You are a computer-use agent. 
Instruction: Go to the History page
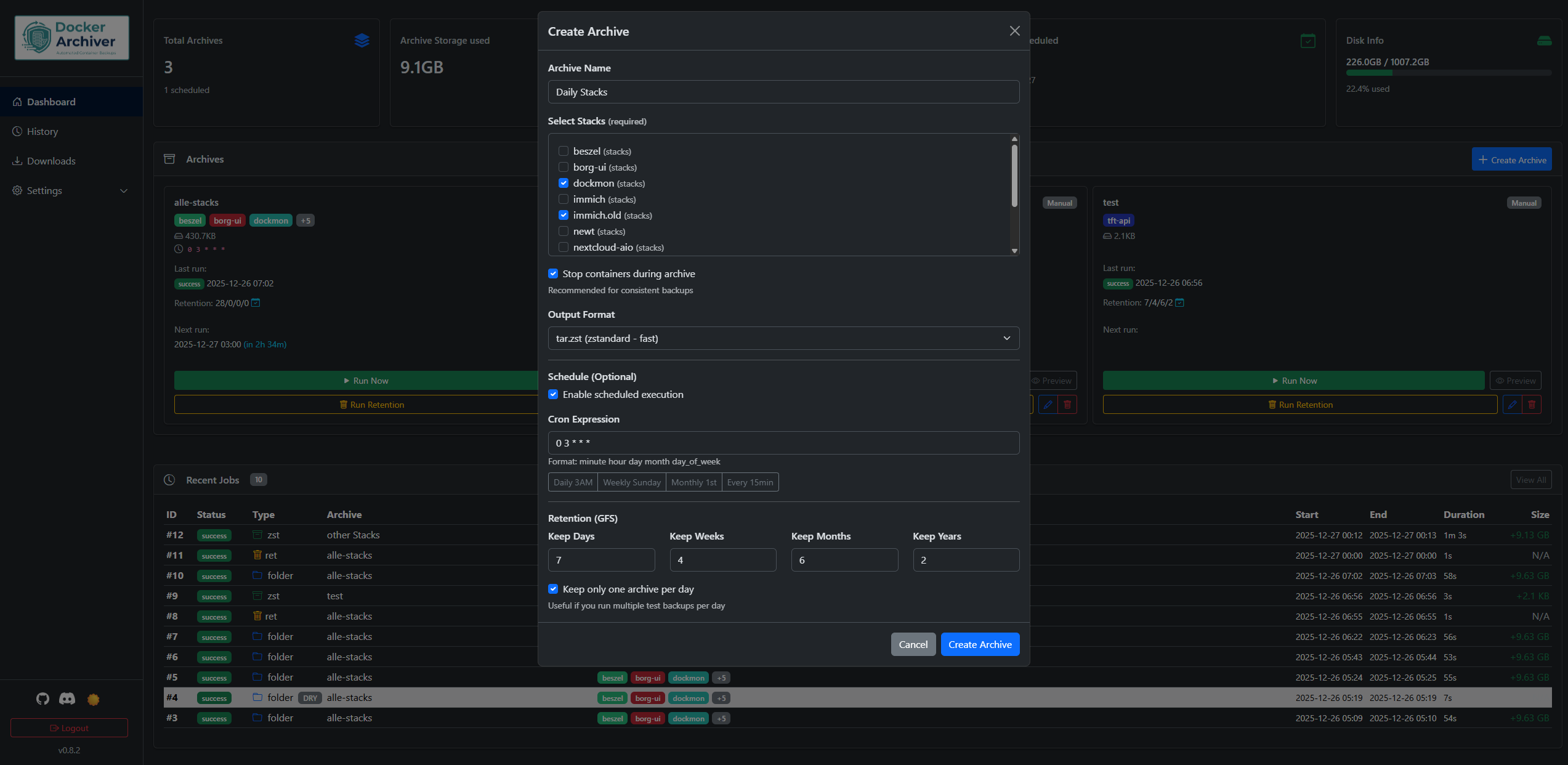click(x=42, y=131)
